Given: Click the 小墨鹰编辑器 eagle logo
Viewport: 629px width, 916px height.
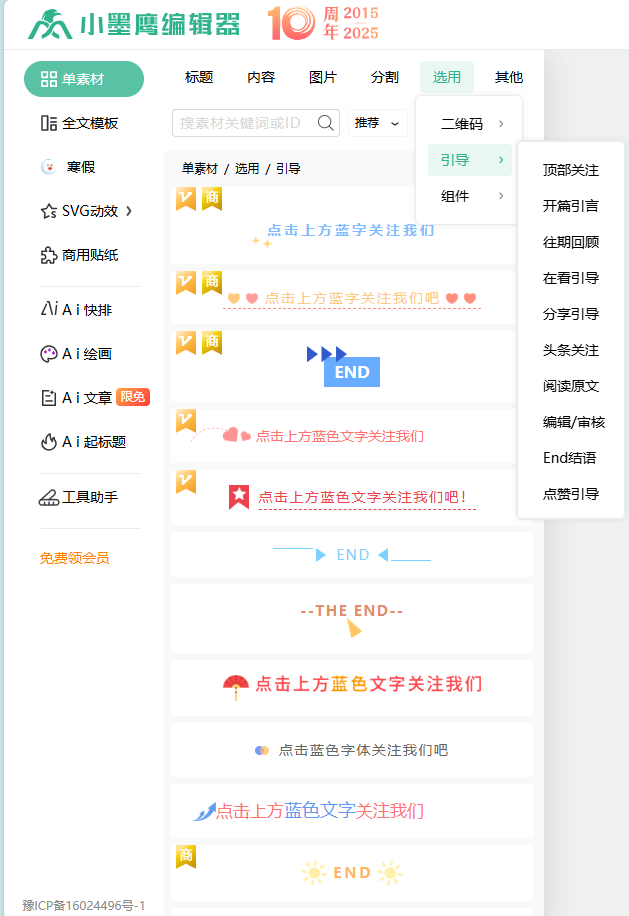Looking at the screenshot, I should tap(50, 25).
